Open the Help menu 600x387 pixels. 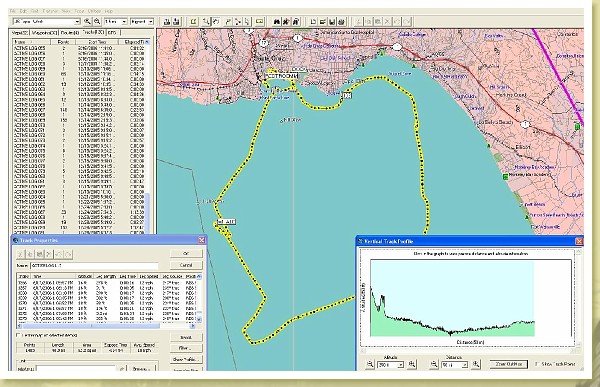coord(109,11)
